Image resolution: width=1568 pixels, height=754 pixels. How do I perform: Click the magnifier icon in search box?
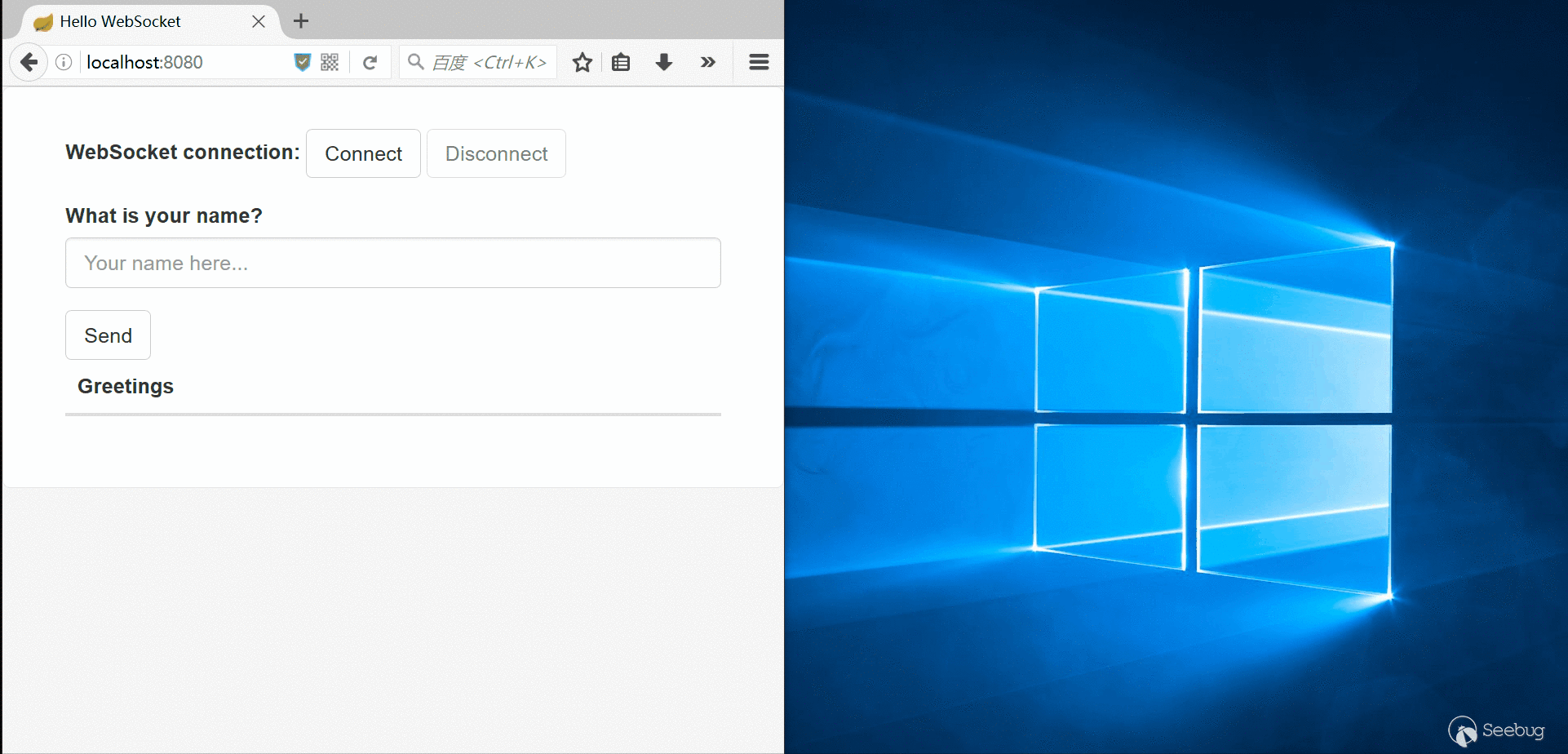(415, 62)
